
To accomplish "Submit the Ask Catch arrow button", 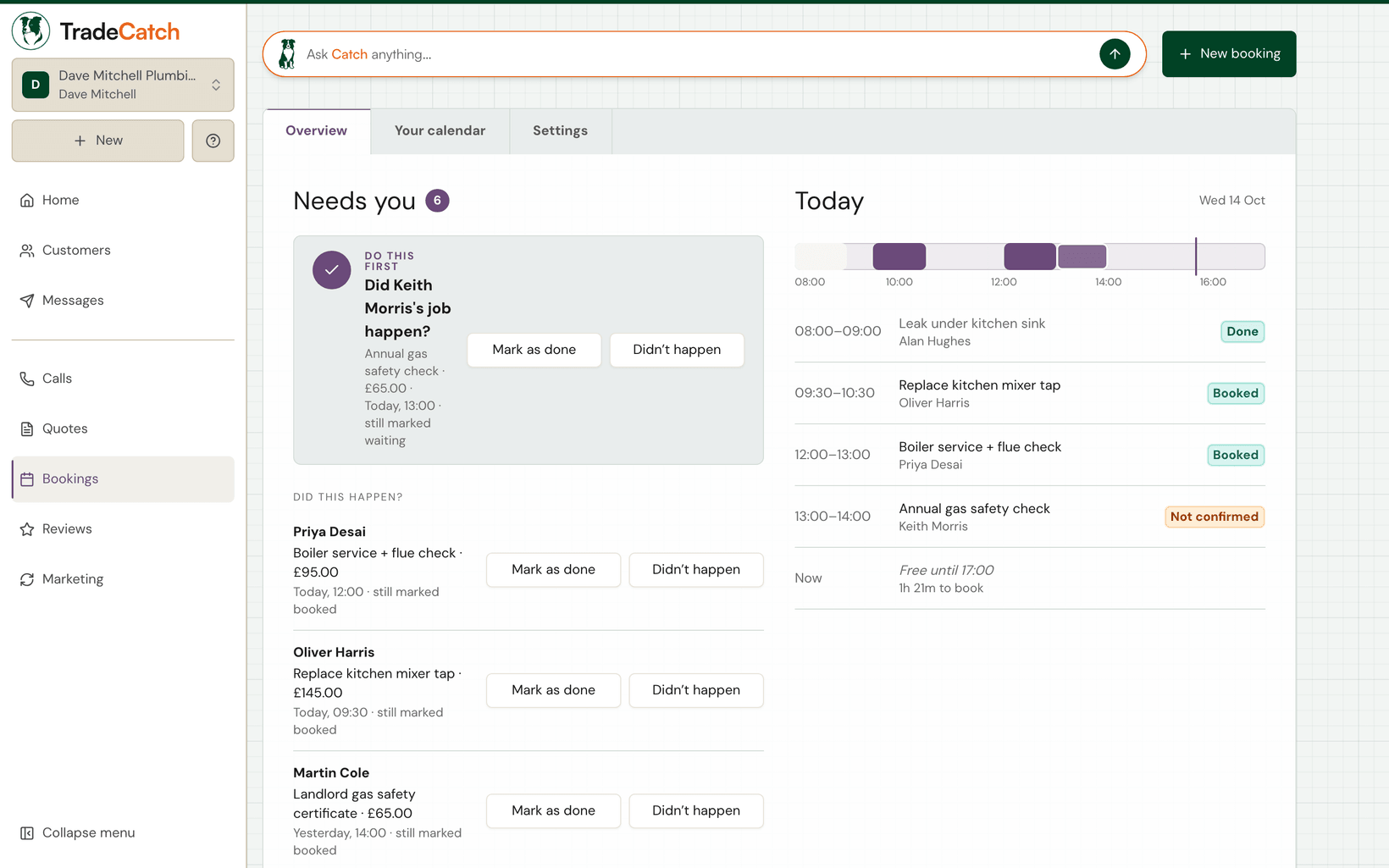I will [1115, 54].
